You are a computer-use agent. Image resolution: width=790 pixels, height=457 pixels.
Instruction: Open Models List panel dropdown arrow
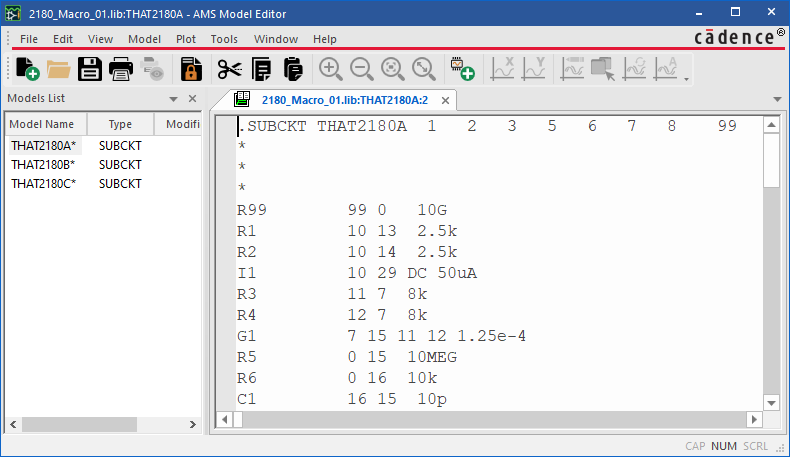click(173, 99)
